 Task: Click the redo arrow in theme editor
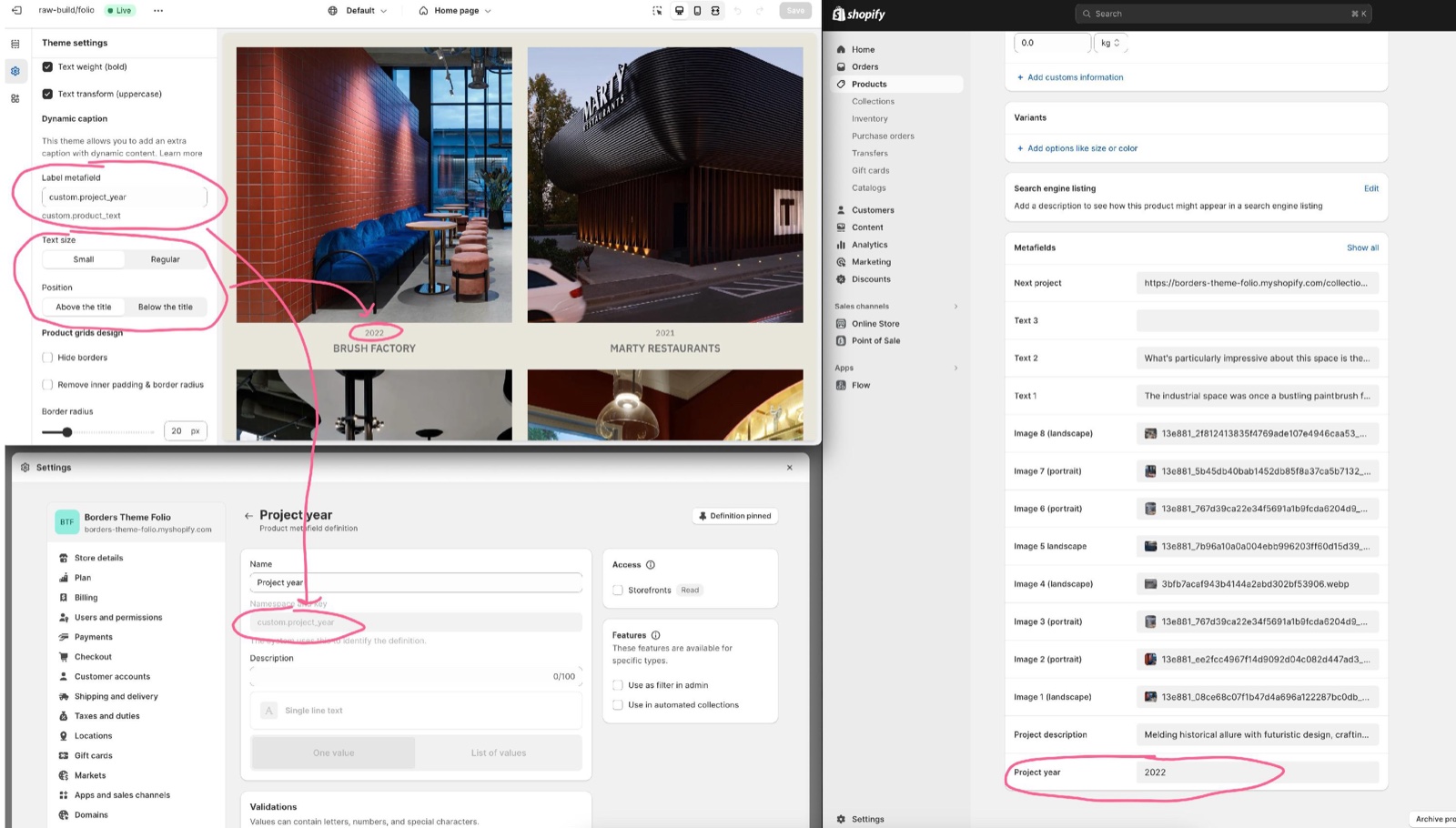(759, 10)
